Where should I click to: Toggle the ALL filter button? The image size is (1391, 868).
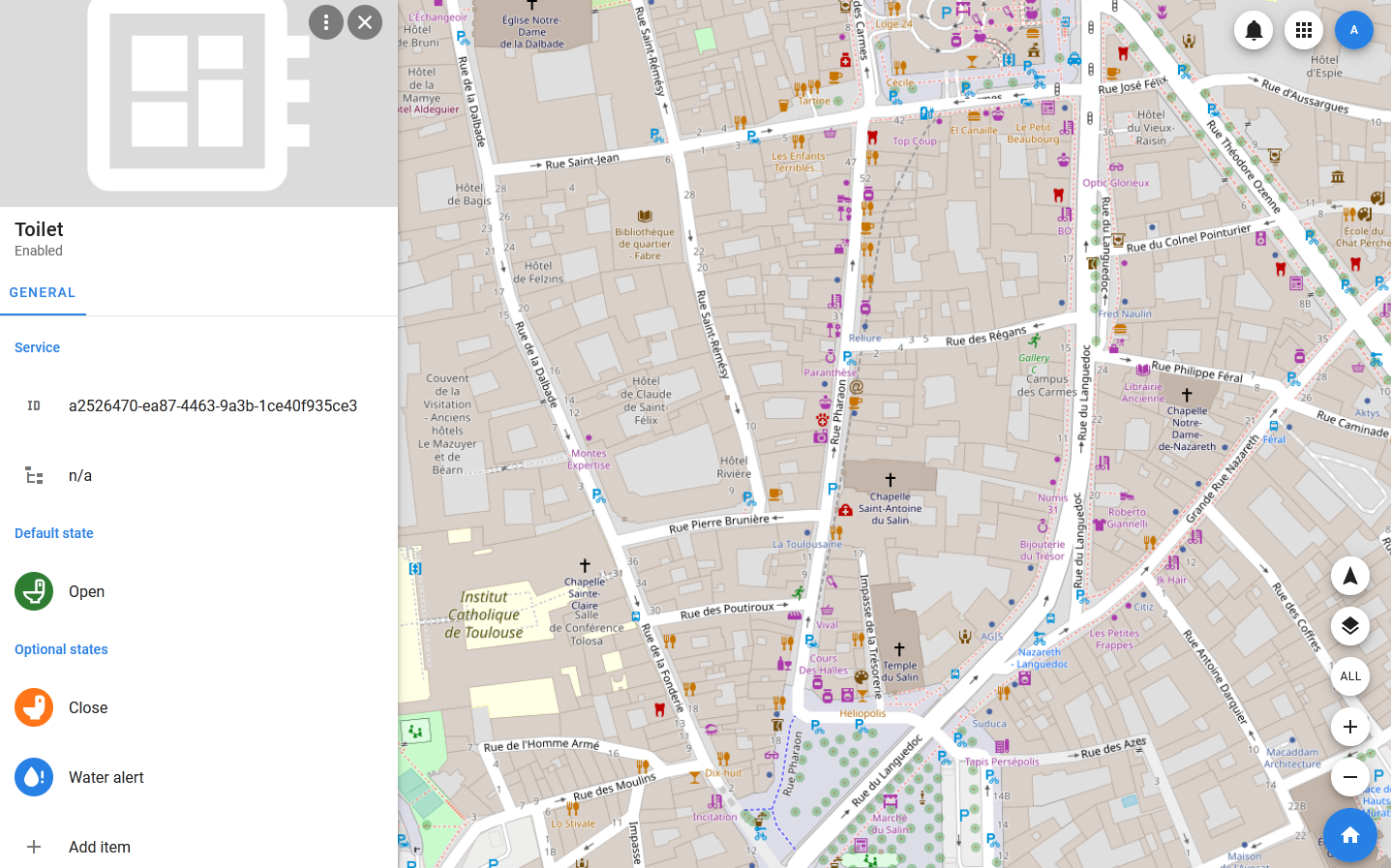[1349, 676]
